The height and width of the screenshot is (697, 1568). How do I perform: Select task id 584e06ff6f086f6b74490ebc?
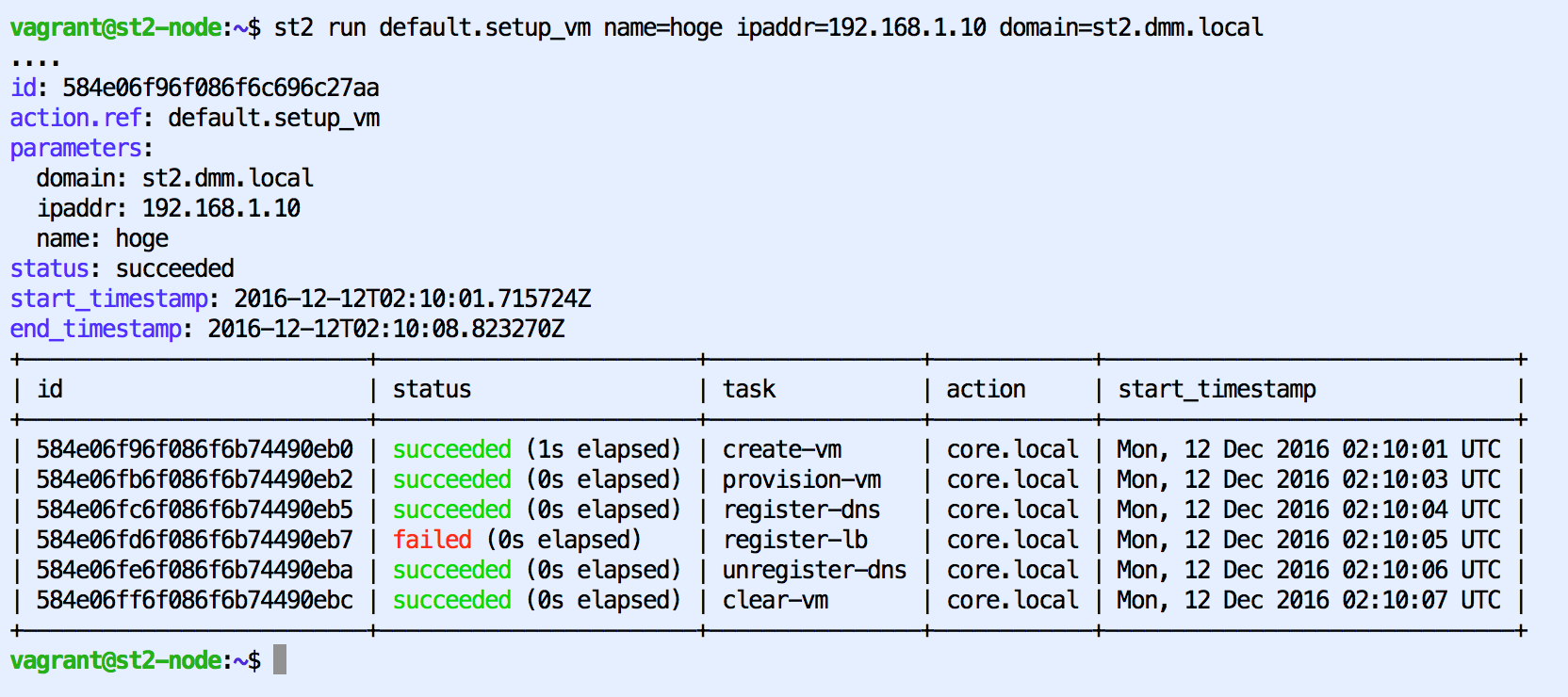coord(195,600)
